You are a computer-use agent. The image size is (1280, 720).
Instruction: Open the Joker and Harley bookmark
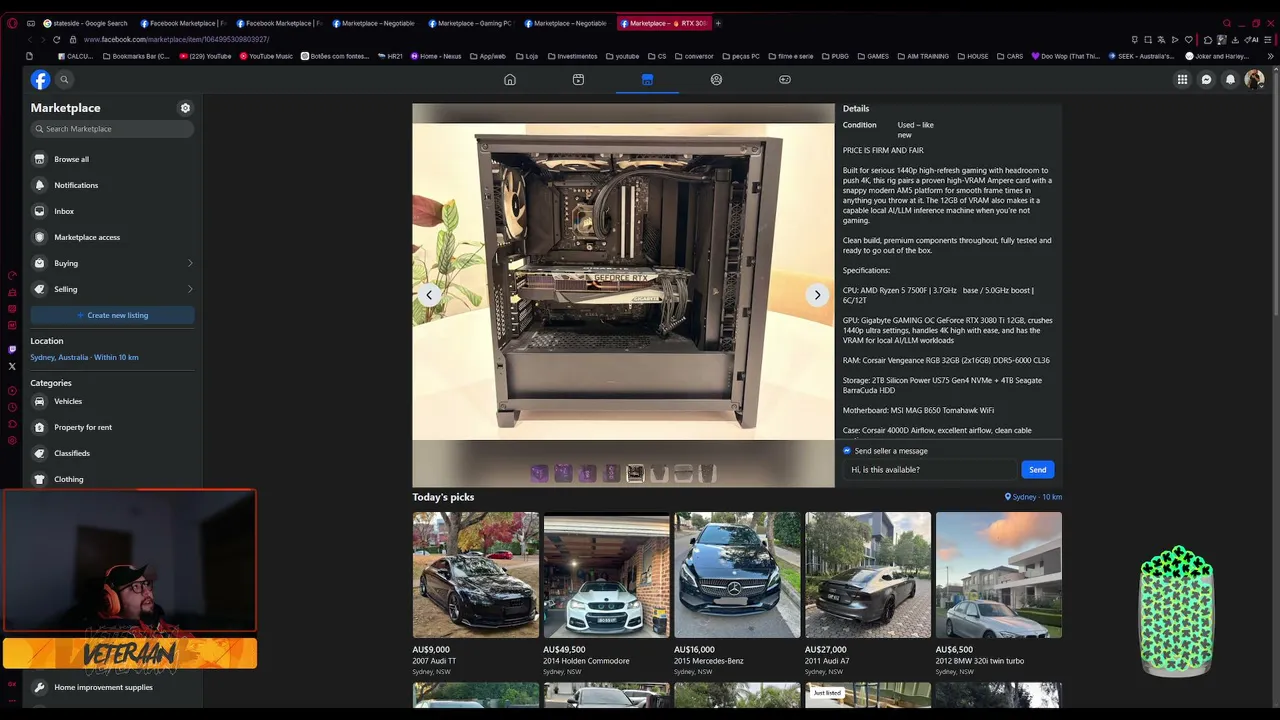pos(1217,56)
